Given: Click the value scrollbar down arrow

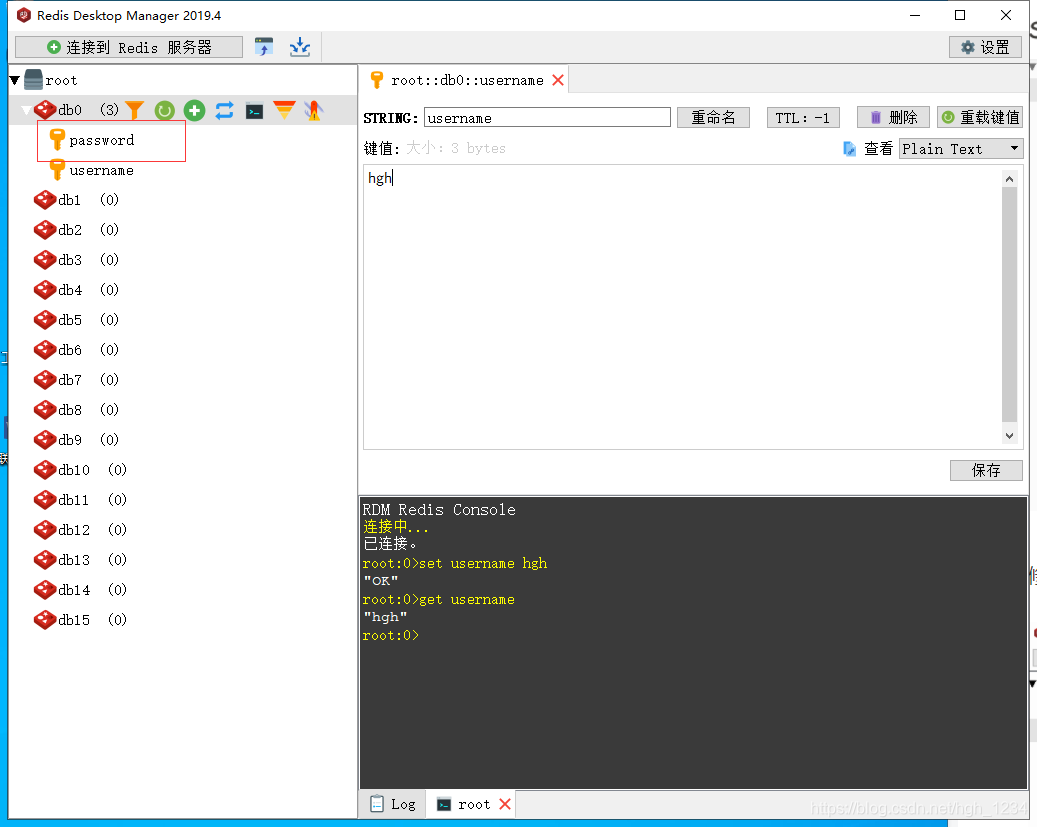Looking at the screenshot, I should point(1009,435).
